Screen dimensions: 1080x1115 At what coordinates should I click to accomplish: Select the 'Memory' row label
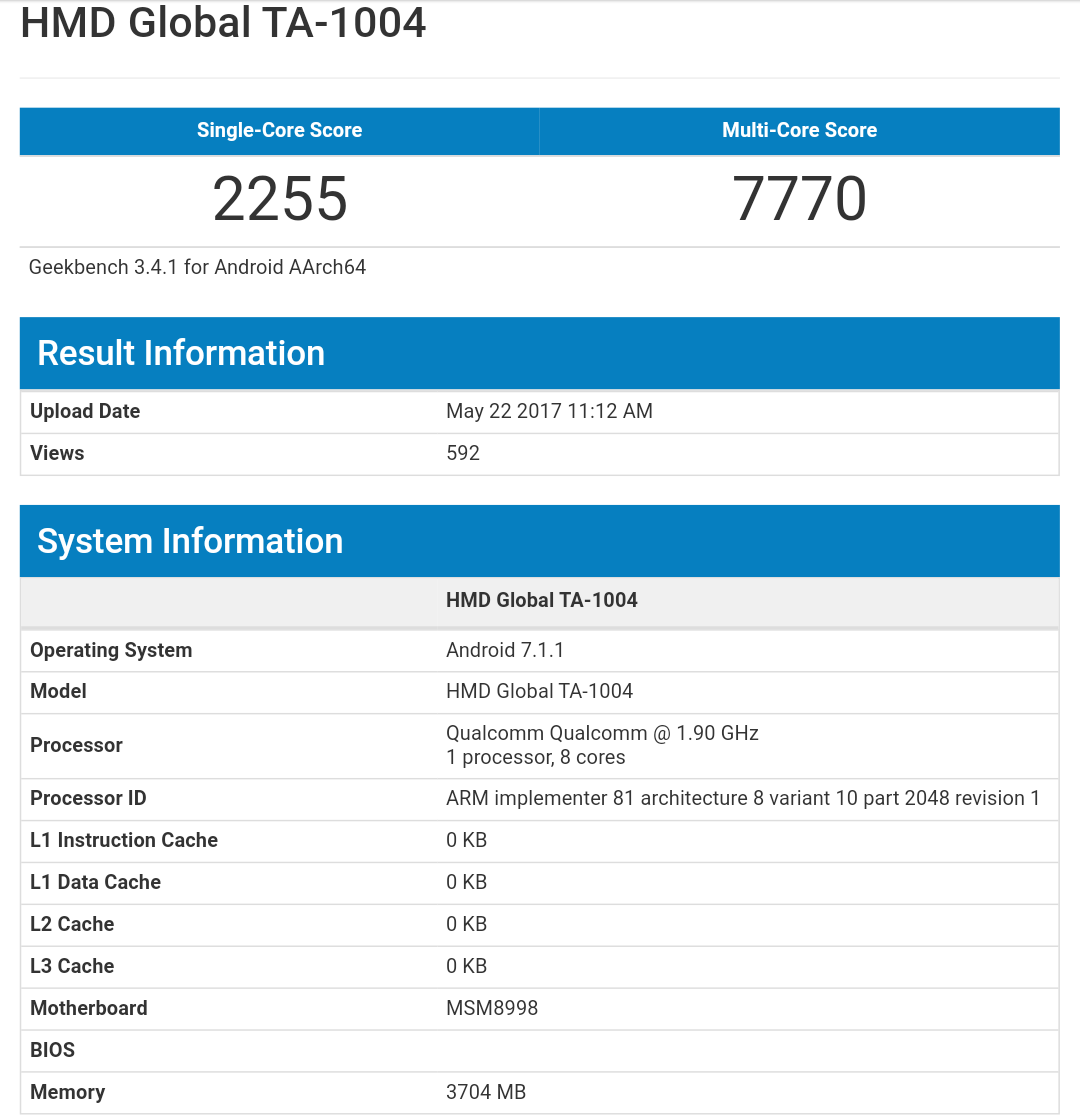click(68, 1092)
